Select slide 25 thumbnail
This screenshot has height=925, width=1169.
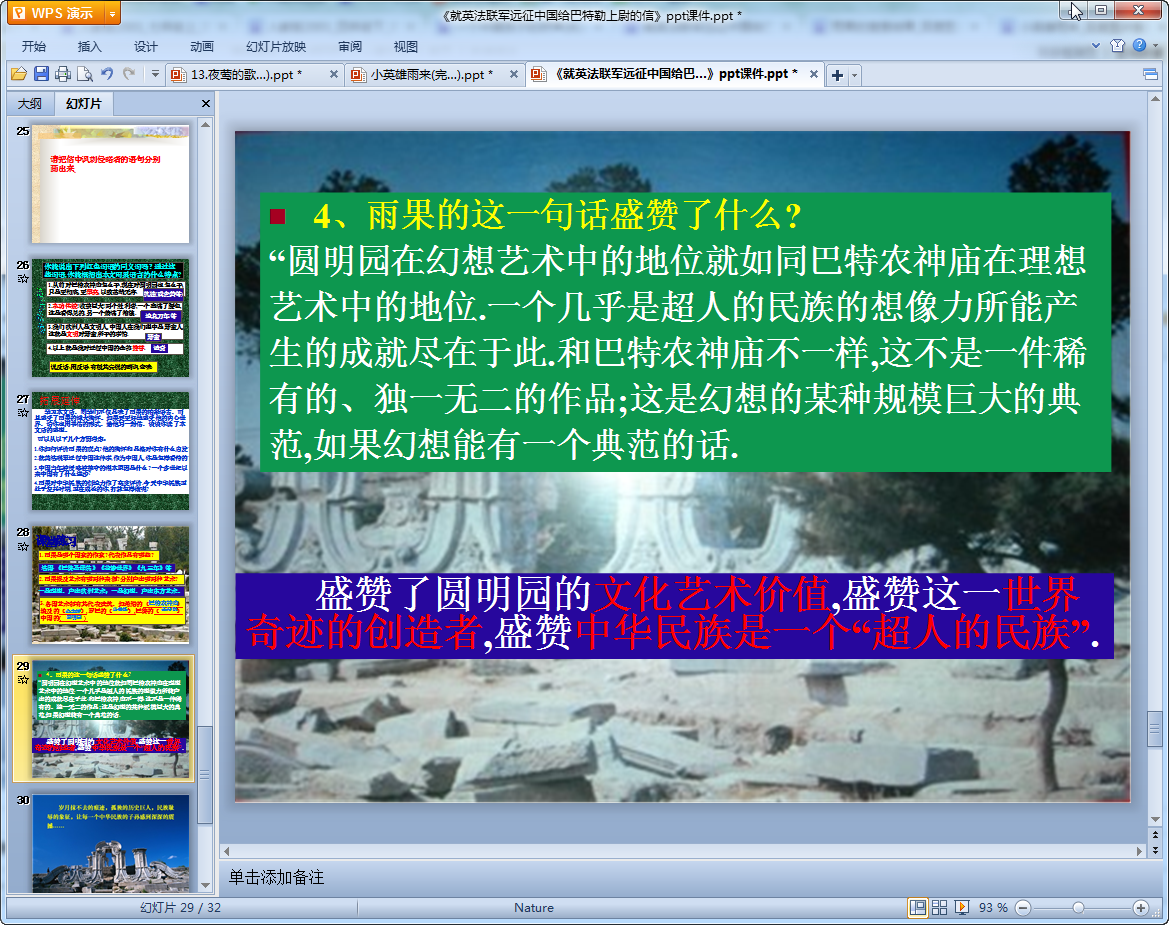[x=110, y=184]
